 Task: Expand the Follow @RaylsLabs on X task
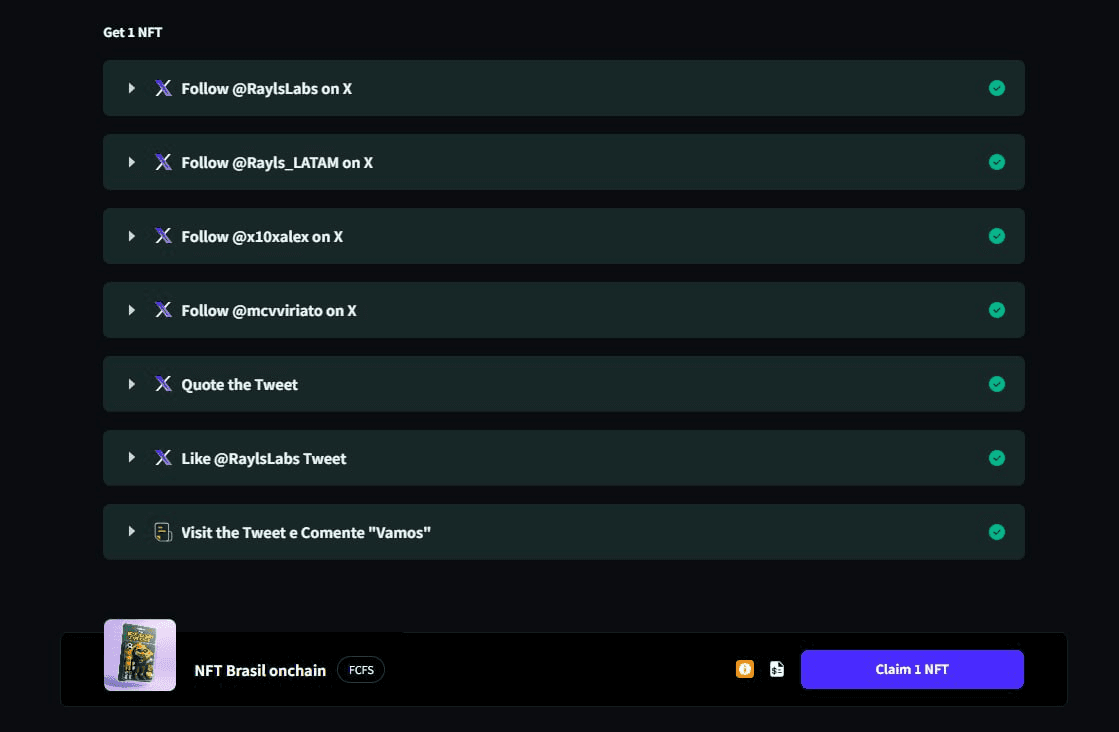coord(131,88)
